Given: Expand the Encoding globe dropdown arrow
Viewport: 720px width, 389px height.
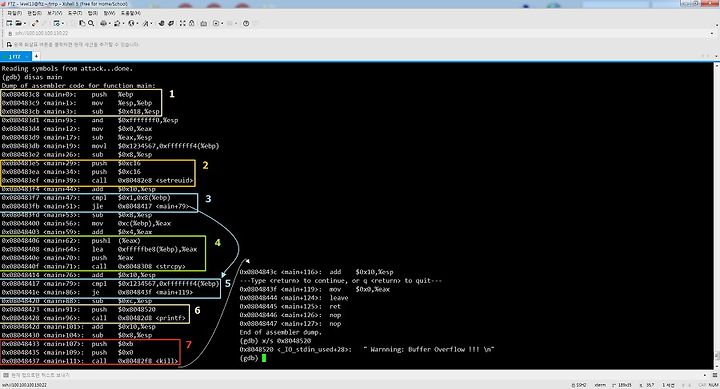Looking at the screenshot, I should [x=138, y=23].
